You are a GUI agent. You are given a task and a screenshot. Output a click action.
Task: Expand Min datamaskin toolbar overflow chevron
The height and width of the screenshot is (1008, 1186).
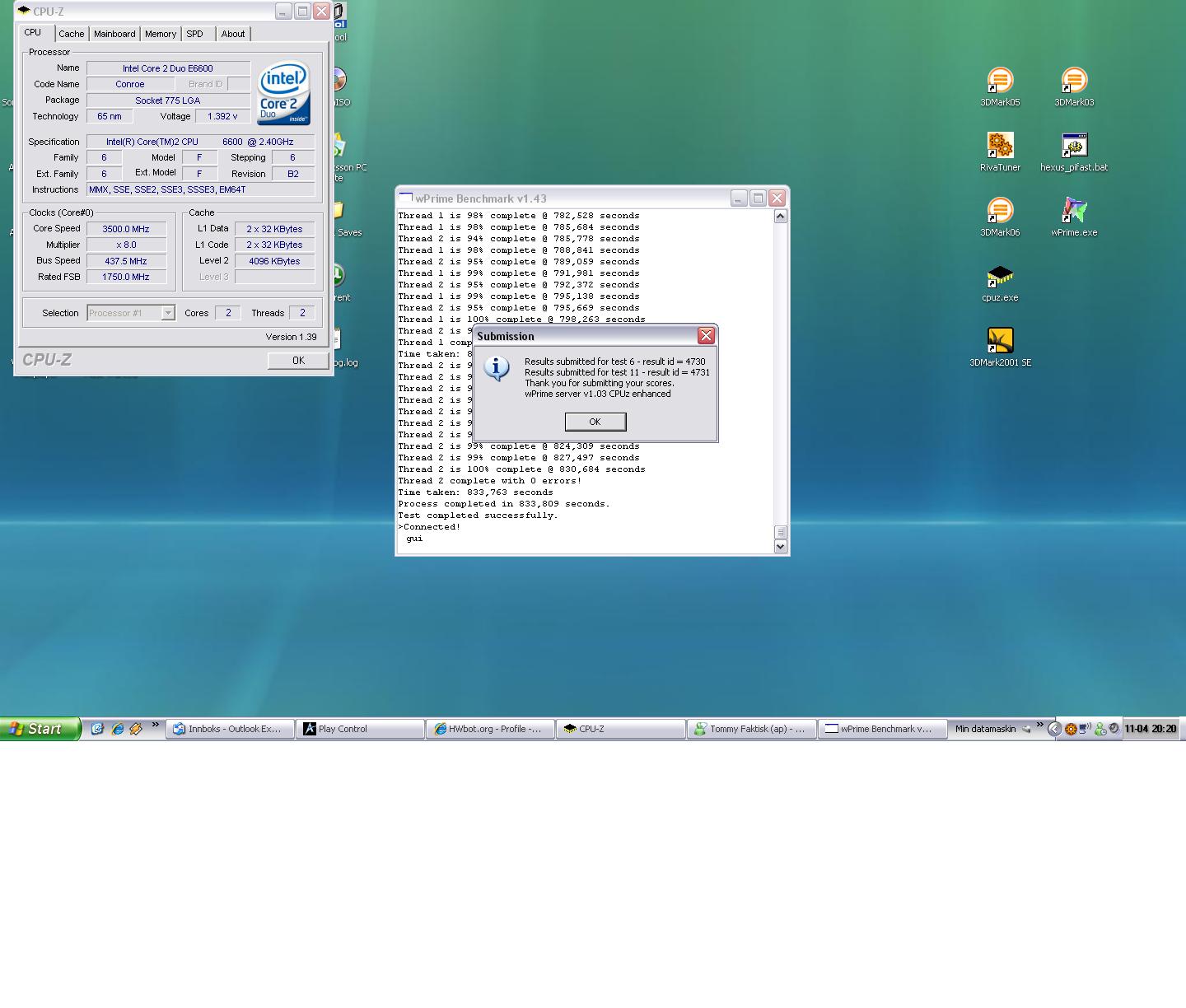pos(1040,726)
